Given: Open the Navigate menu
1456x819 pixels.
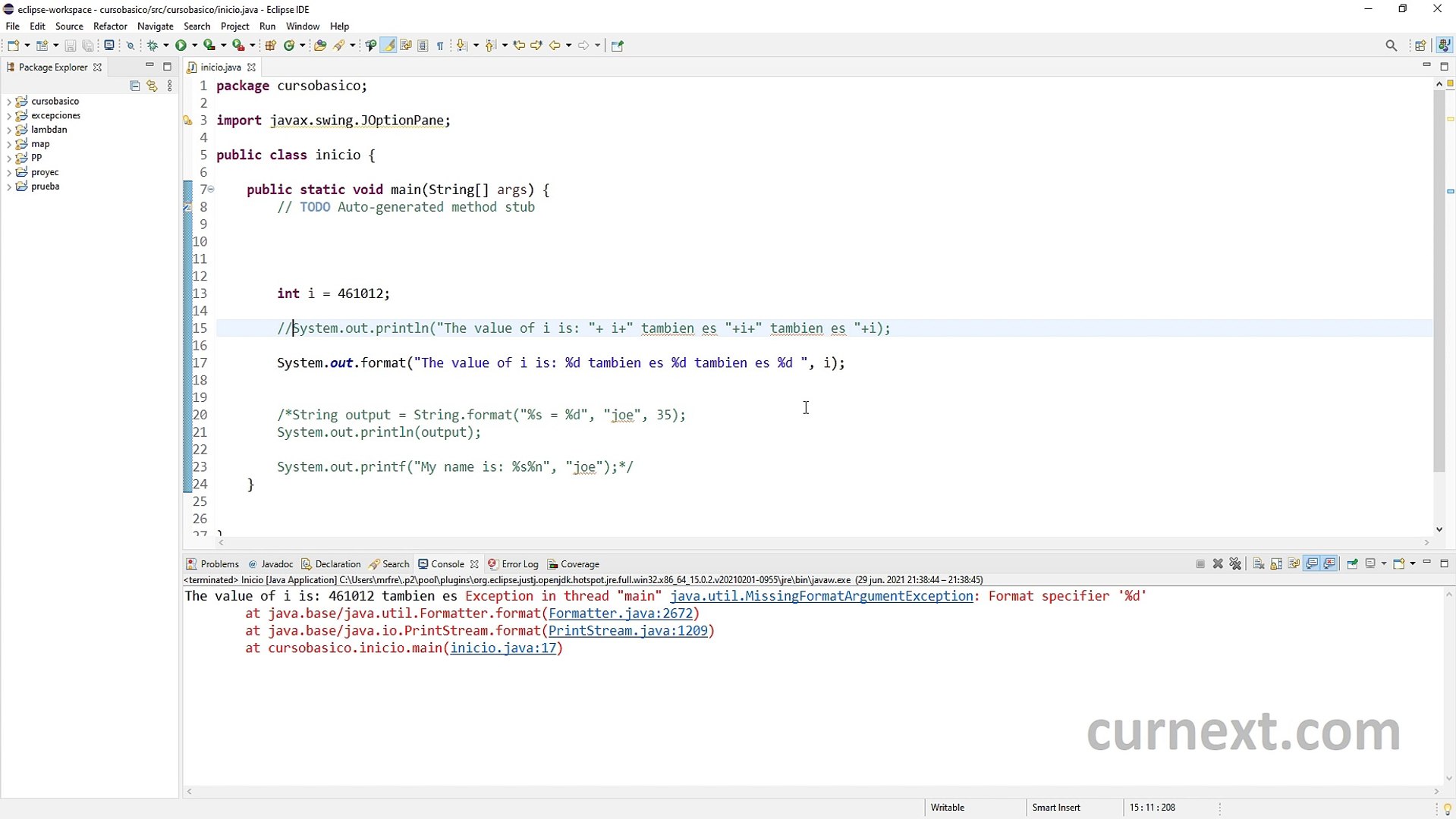Looking at the screenshot, I should [156, 26].
